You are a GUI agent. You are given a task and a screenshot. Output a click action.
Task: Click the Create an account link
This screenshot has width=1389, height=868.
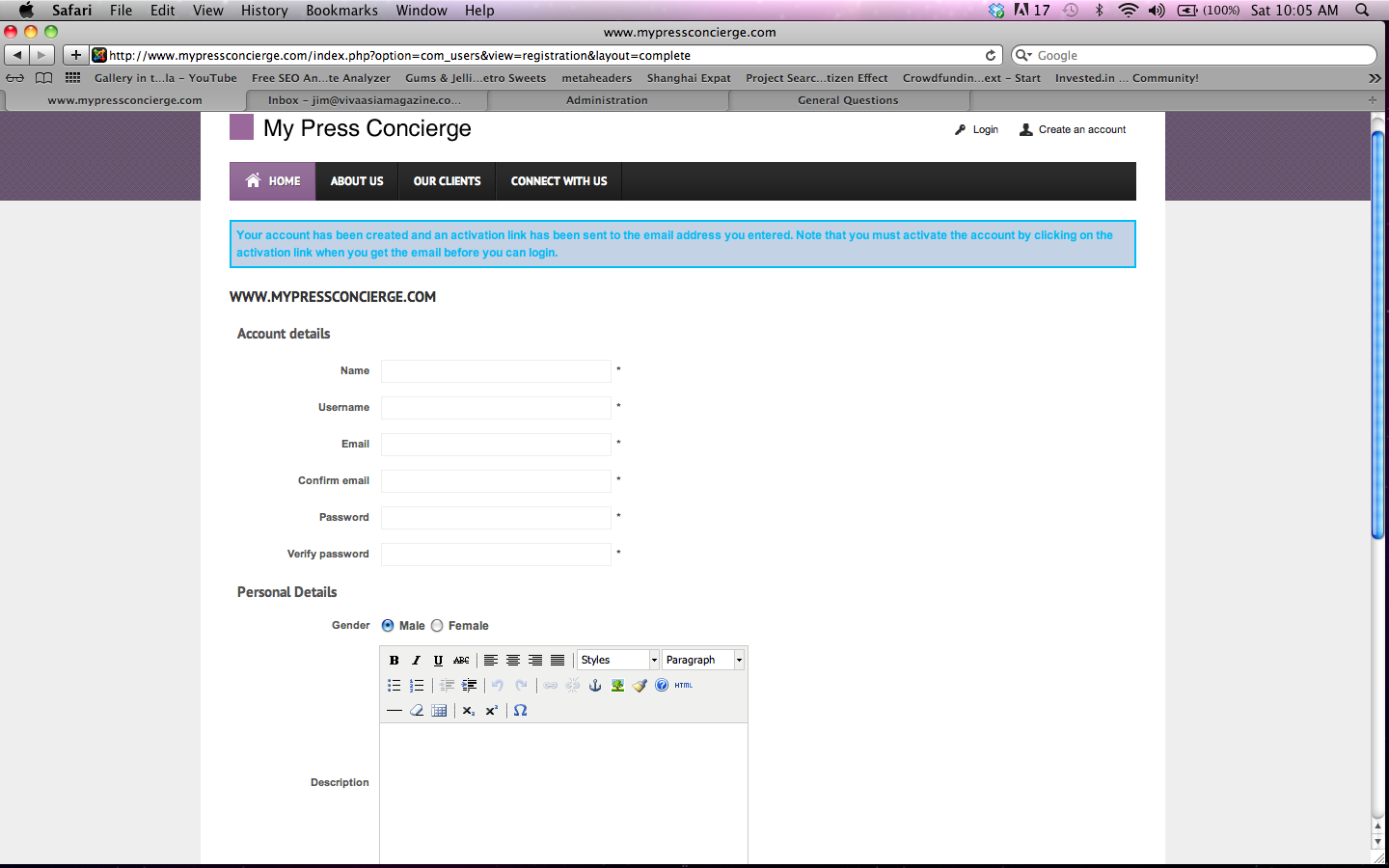[1081, 129]
